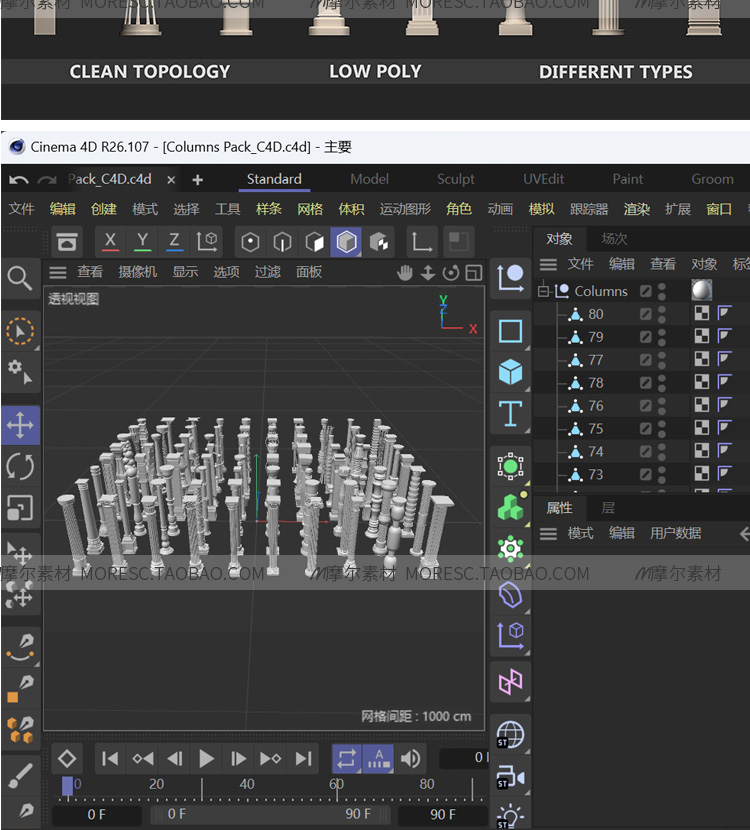The height and width of the screenshot is (830, 750).
Task: Add a Cube primitive object
Action: 510,372
